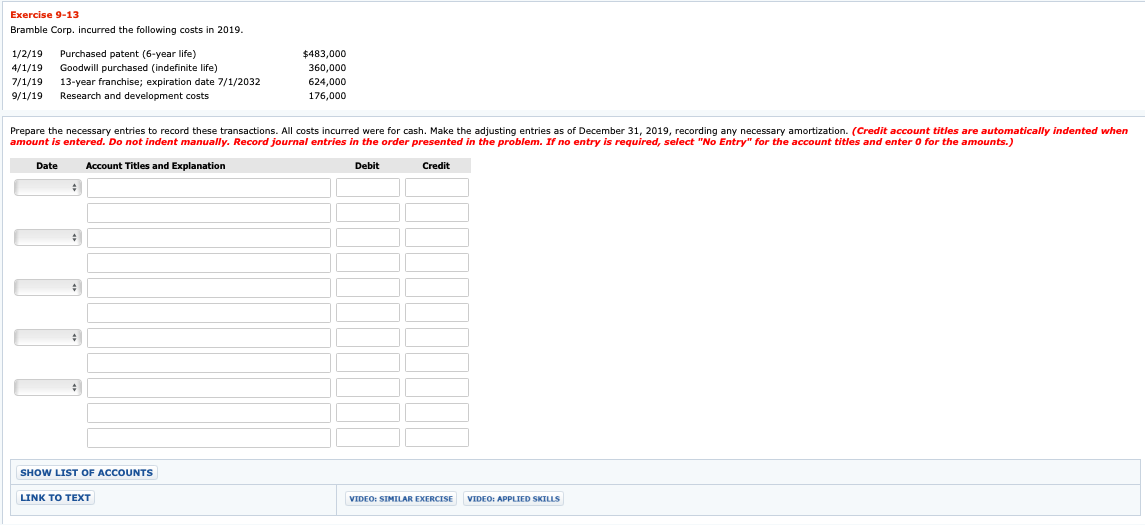The image size is (1145, 525).
Task: Focus the Debit field beside the fifth Date dropdown
Action: pos(368,388)
